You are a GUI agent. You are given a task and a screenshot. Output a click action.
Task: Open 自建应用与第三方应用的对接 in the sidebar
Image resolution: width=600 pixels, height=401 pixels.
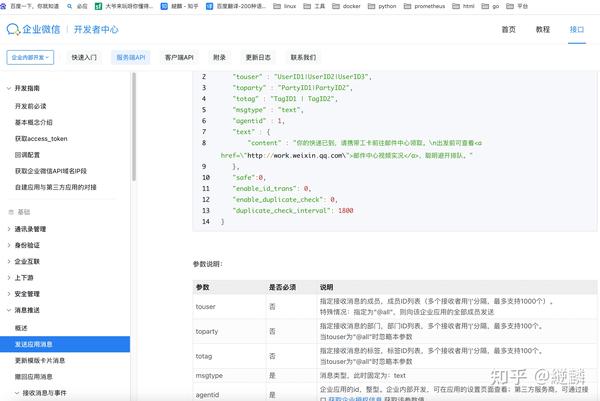click(55, 187)
